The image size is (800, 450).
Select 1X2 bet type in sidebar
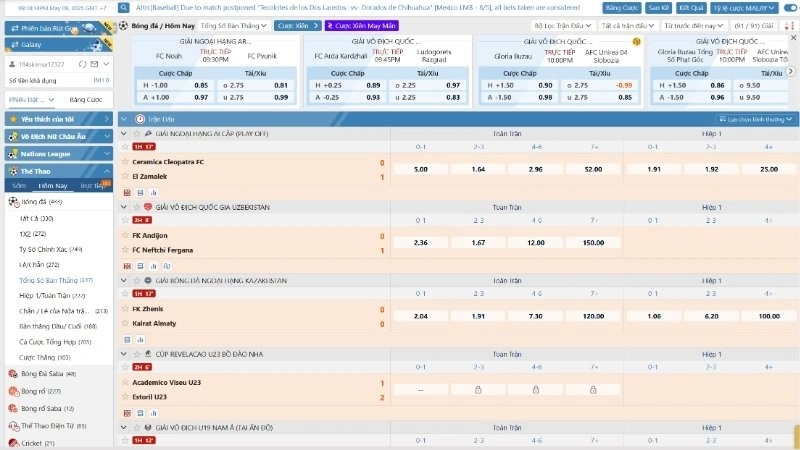pos(33,233)
